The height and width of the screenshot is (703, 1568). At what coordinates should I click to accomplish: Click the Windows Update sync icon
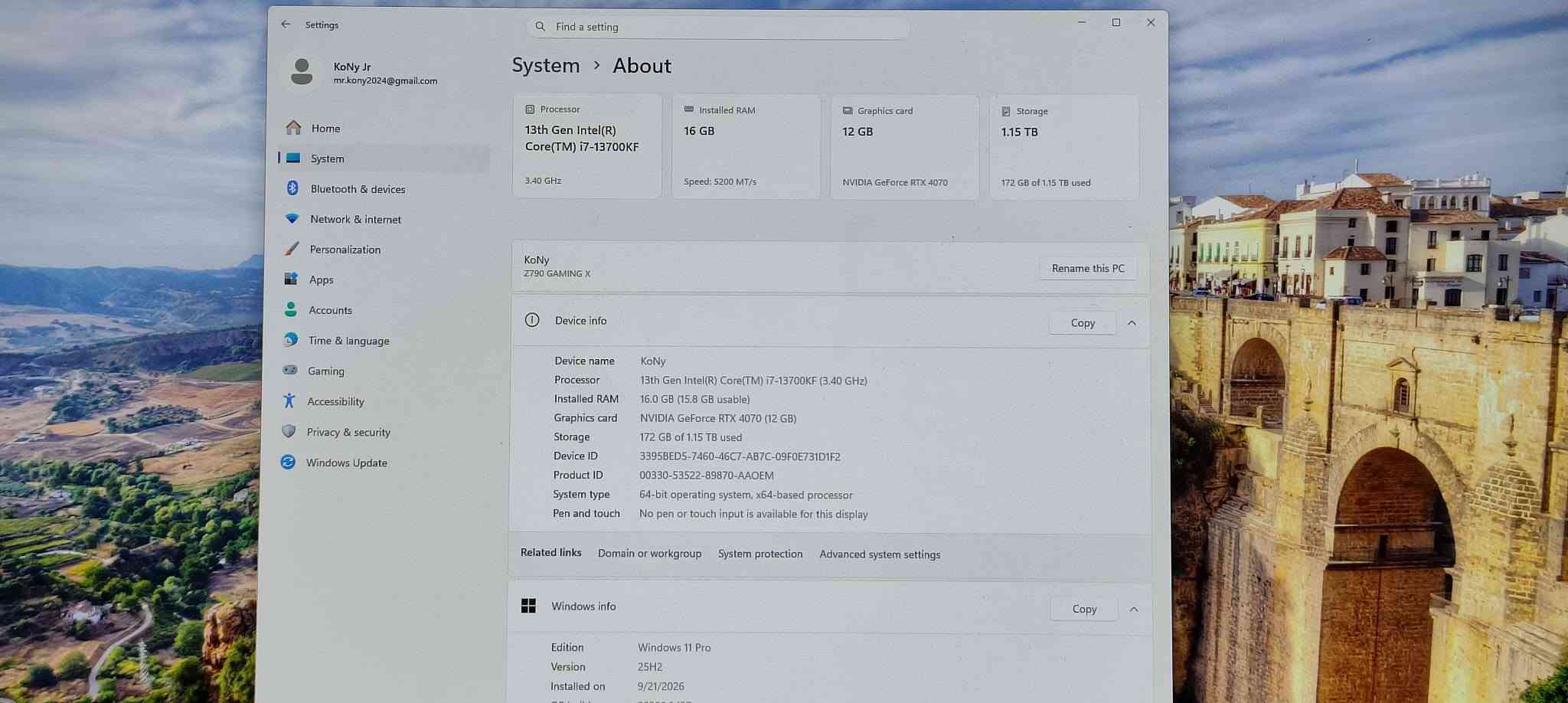(288, 462)
